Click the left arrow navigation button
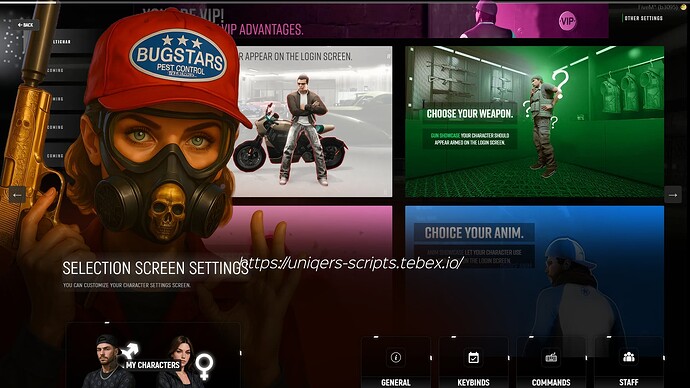The image size is (690, 388). 17,194
